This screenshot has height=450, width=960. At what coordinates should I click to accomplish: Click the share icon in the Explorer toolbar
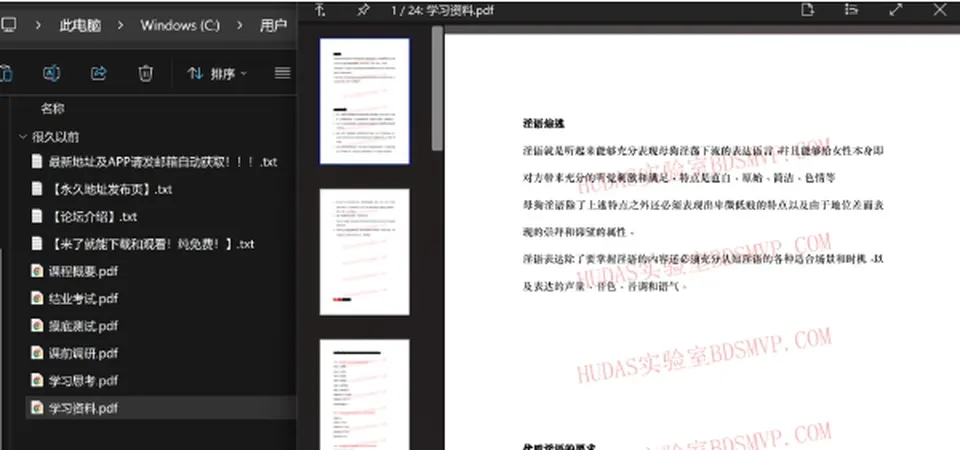coord(99,73)
